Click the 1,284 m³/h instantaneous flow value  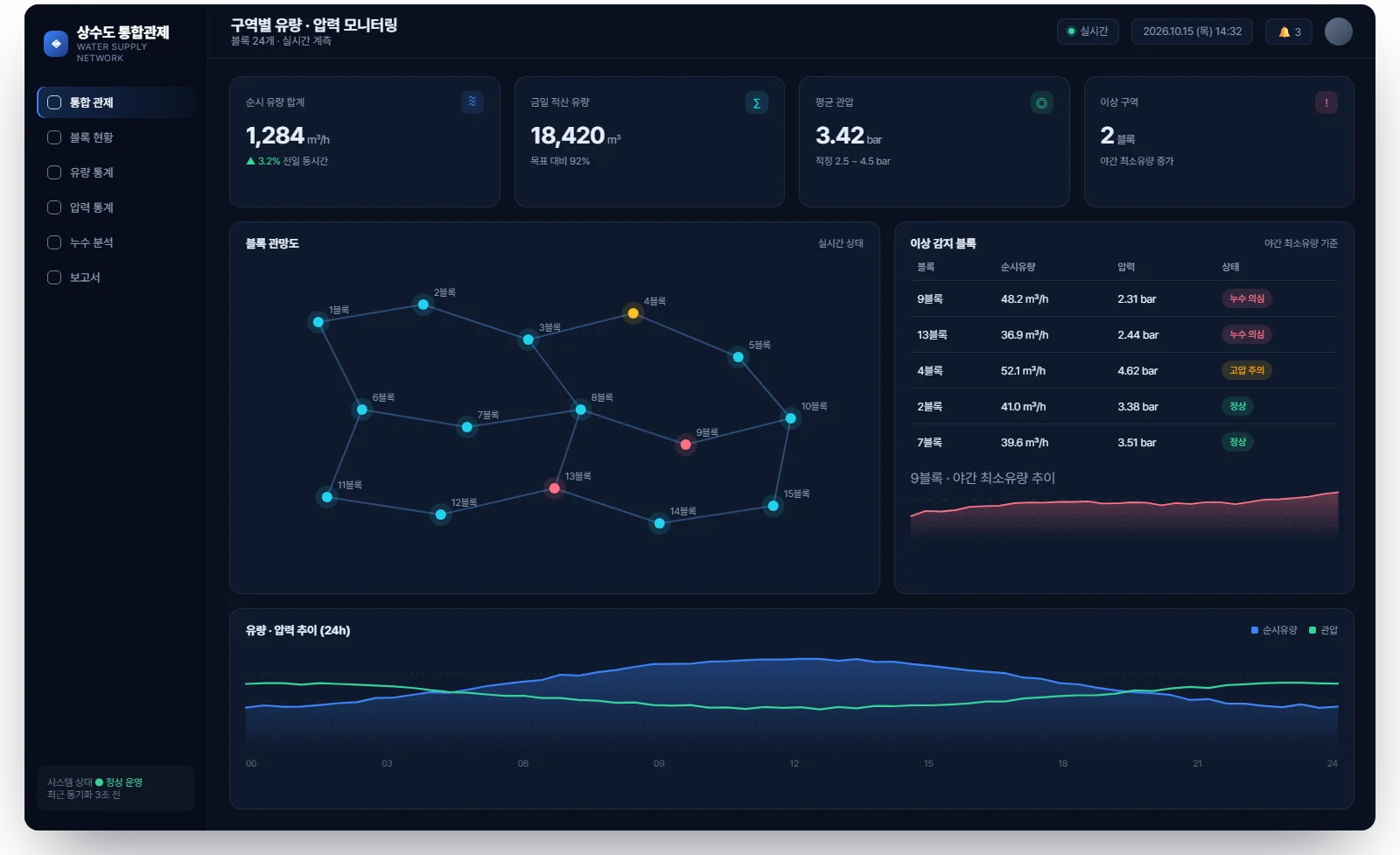click(287, 136)
